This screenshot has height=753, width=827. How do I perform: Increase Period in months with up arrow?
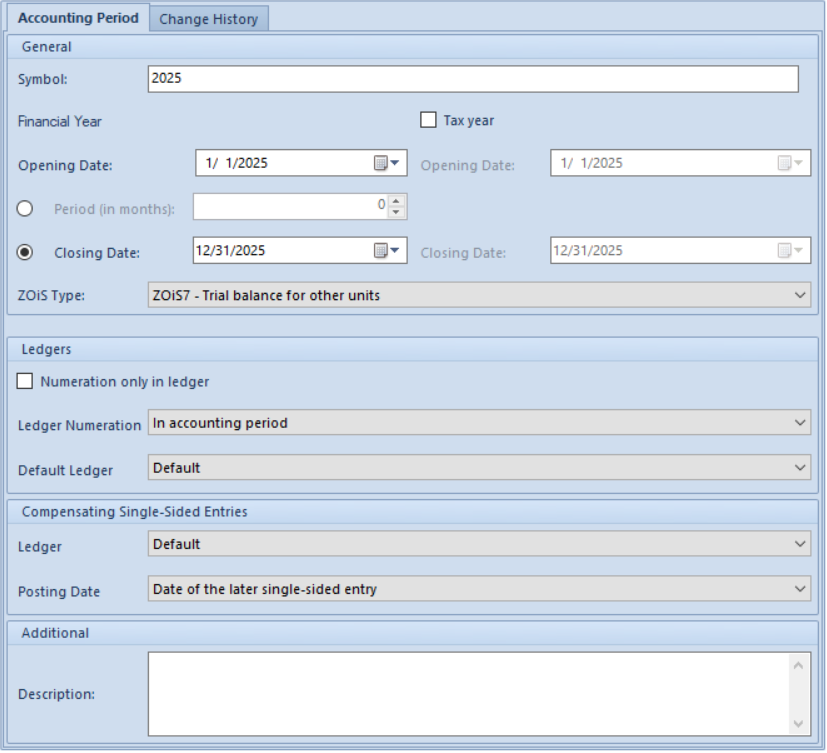coord(396,200)
